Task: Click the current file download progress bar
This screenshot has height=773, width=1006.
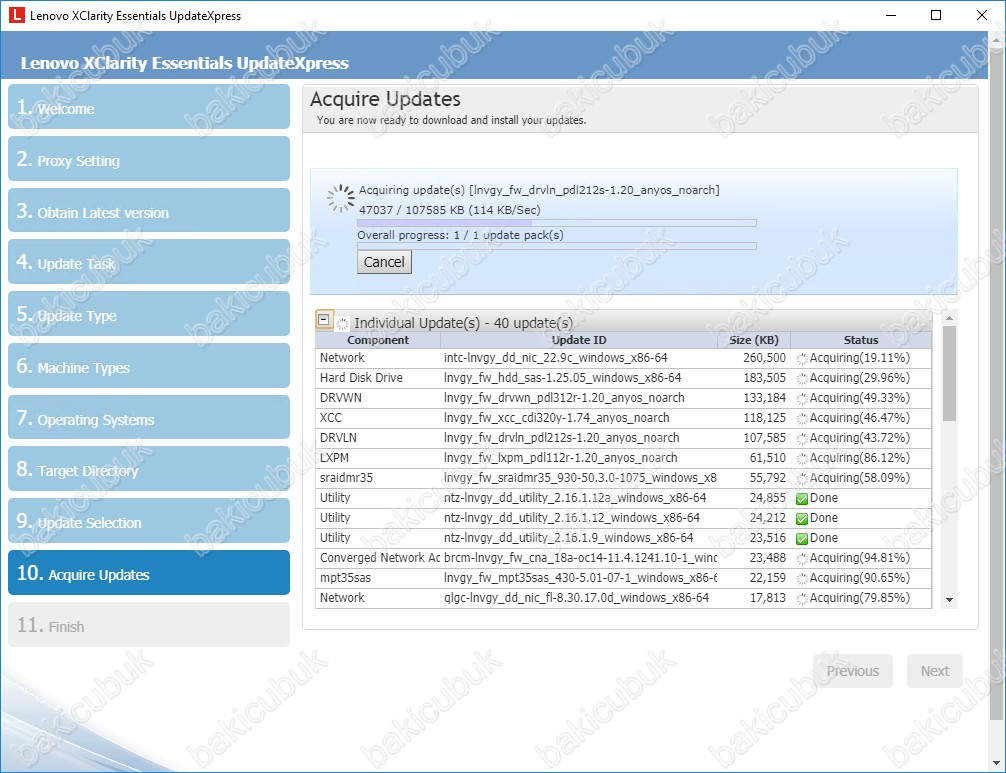Action: pos(557,223)
